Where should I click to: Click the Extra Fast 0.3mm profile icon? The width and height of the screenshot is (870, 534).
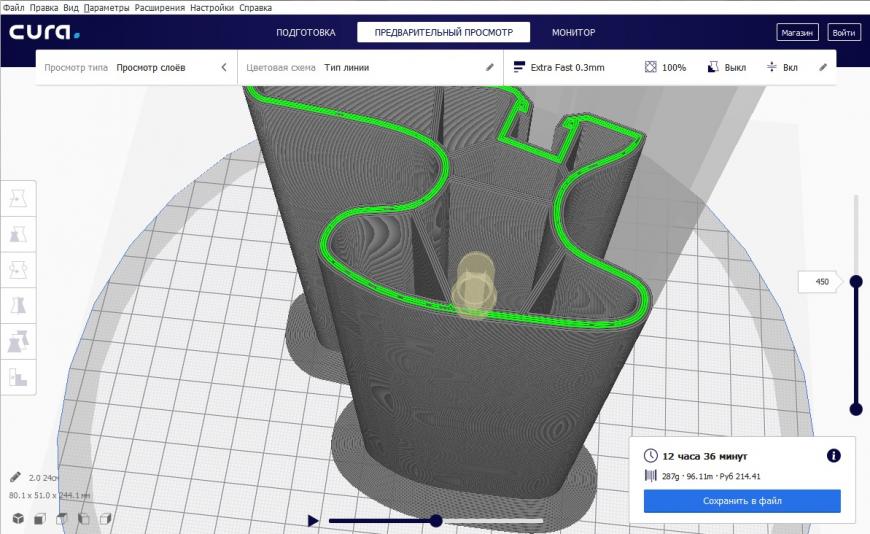pyautogui.click(x=519, y=67)
